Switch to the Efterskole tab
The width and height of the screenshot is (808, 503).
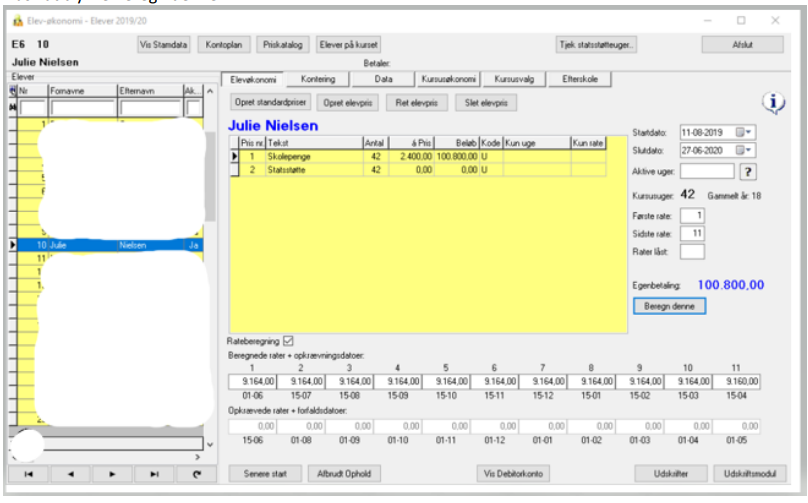point(580,79)
